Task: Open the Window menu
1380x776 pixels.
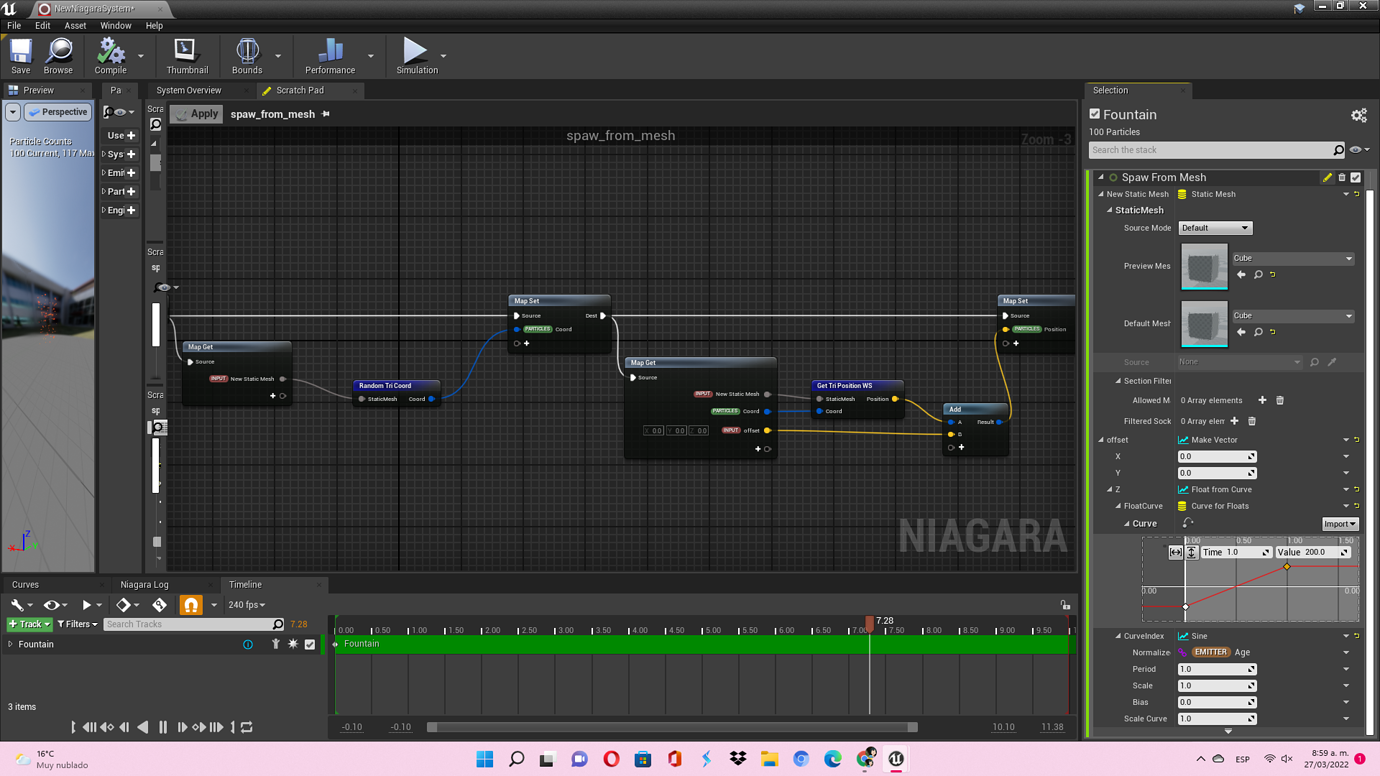Action: (x=116, y=25)
